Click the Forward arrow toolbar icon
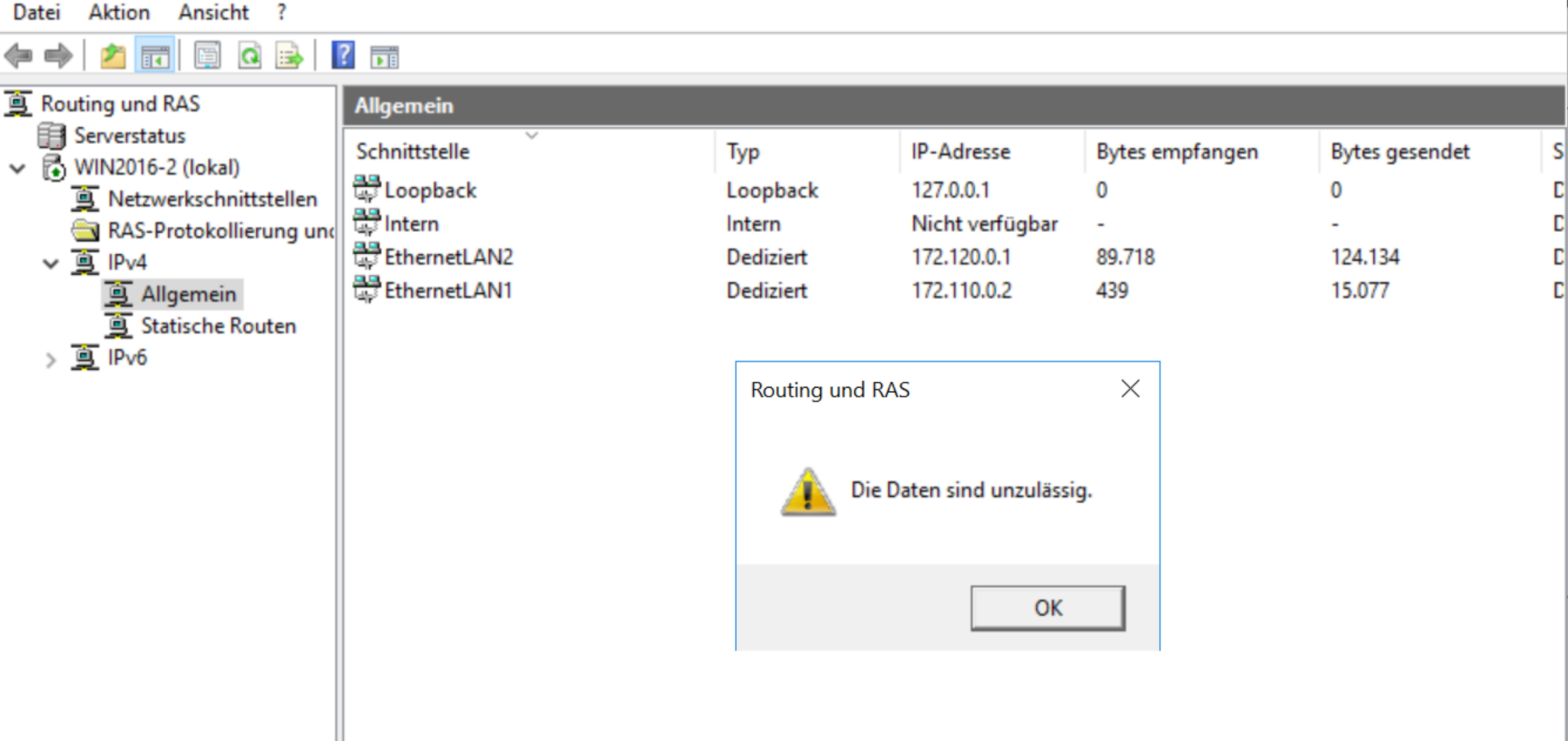 pyautogui.click(x=58, y=56)
